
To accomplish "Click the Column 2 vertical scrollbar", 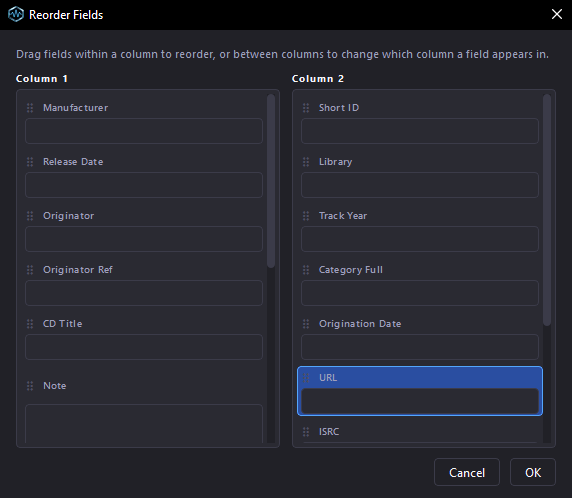I will tap(547, 210).
